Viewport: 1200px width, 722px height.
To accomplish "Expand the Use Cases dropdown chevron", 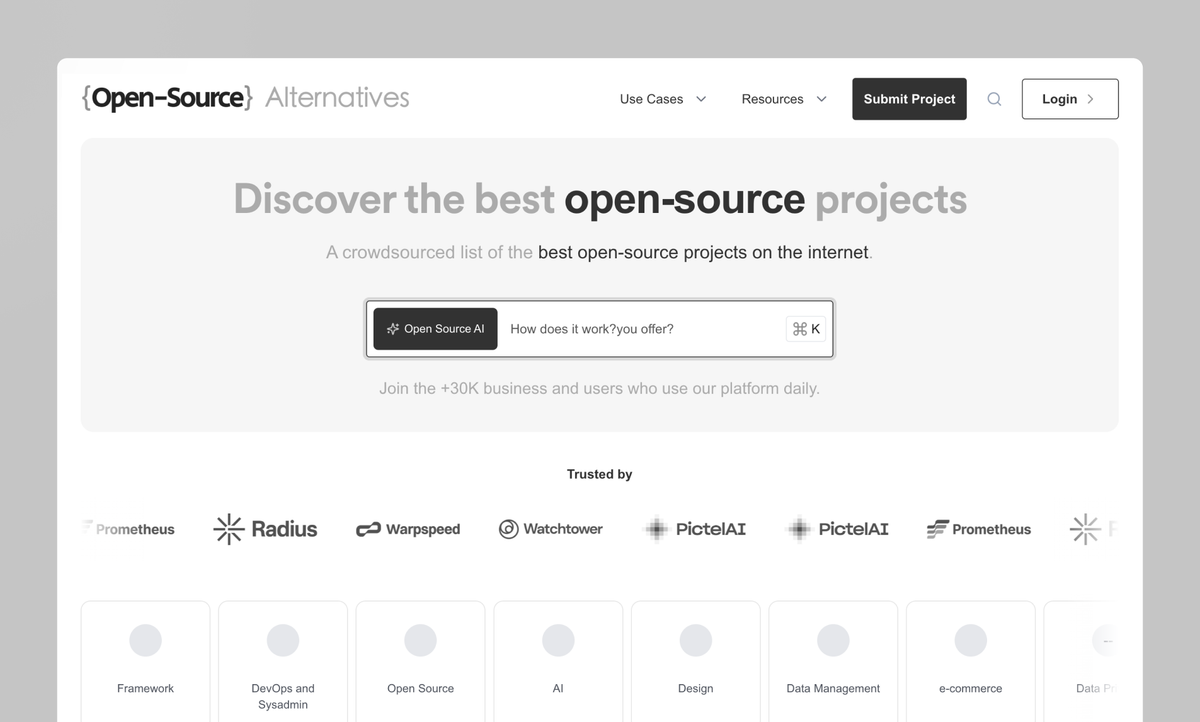I will click(701, 99).
